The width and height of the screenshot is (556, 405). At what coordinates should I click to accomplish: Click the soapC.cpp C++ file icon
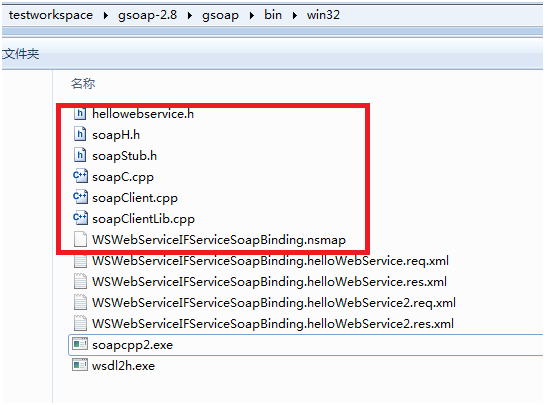click(80, 177)
